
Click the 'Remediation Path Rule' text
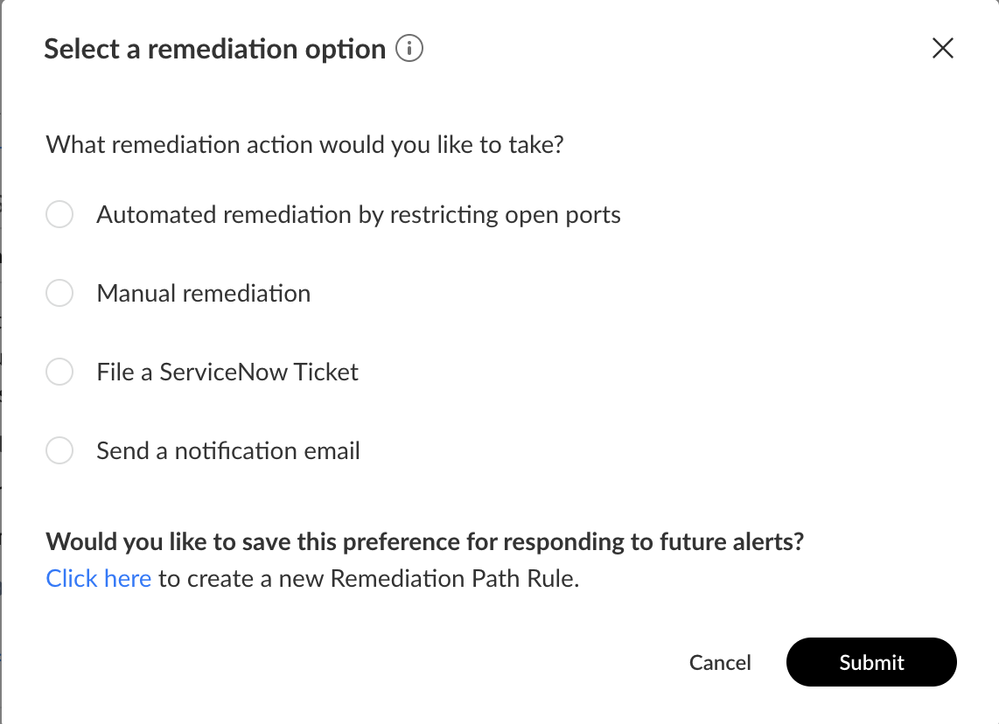click(x=453, y=578)
